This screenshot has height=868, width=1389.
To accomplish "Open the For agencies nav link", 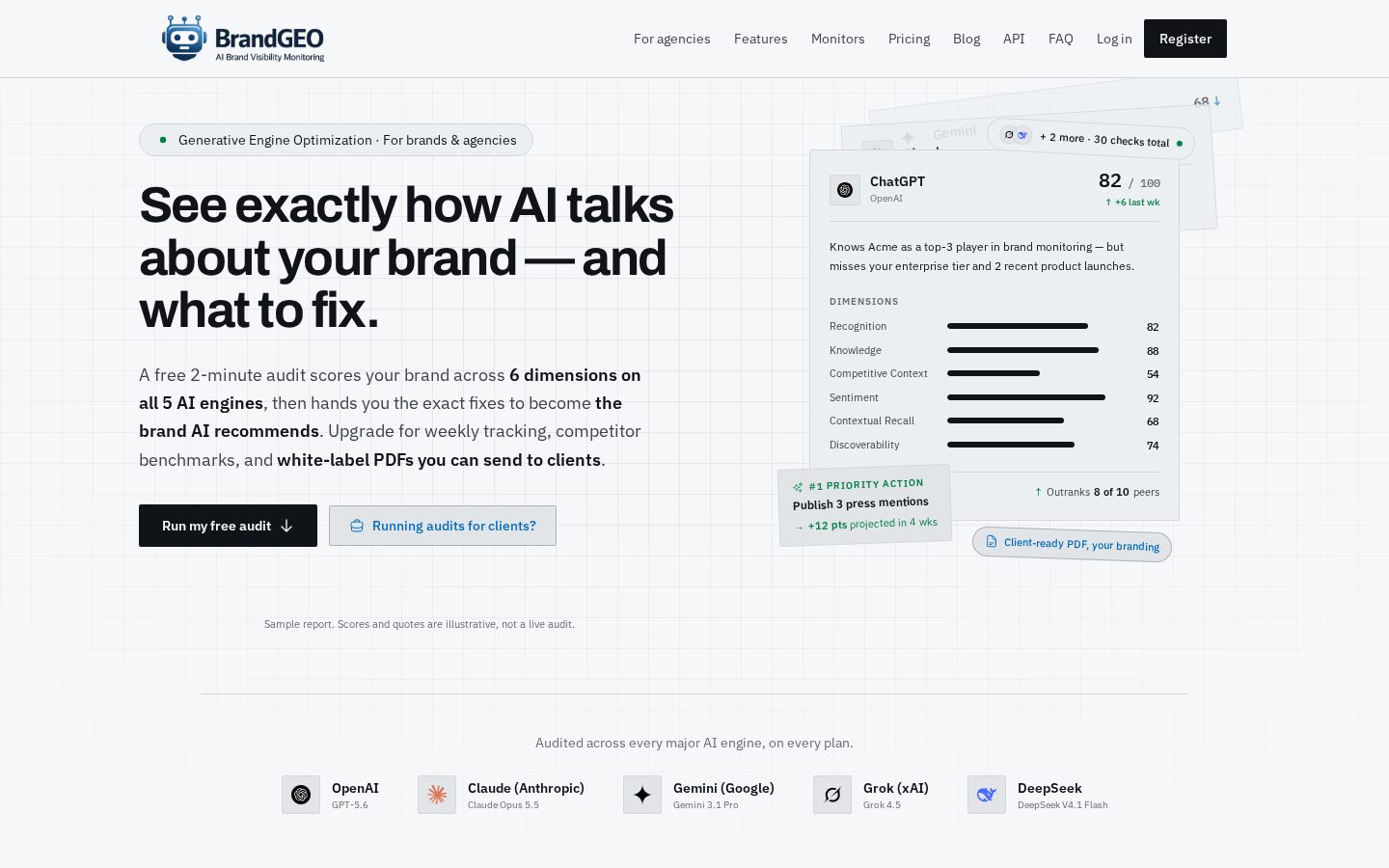I will click(672, 39).
